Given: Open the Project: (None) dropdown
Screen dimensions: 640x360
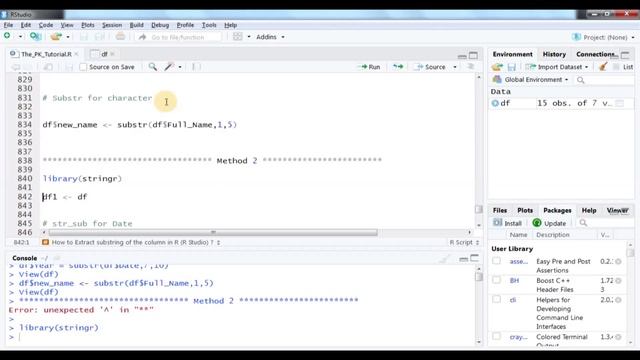Looking at the screenshot, I should coord(603,37).
